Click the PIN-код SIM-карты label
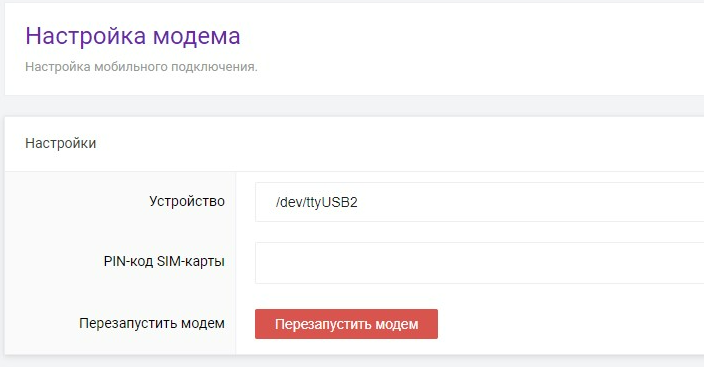Screen dimensions: 704x367 coord(164,261)
